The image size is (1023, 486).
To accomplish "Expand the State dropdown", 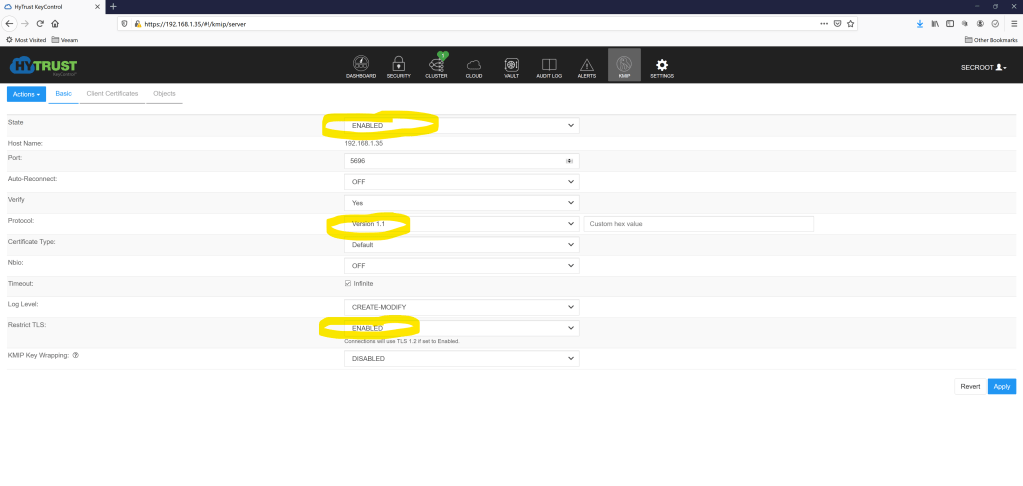I will [x=460, y=125].
